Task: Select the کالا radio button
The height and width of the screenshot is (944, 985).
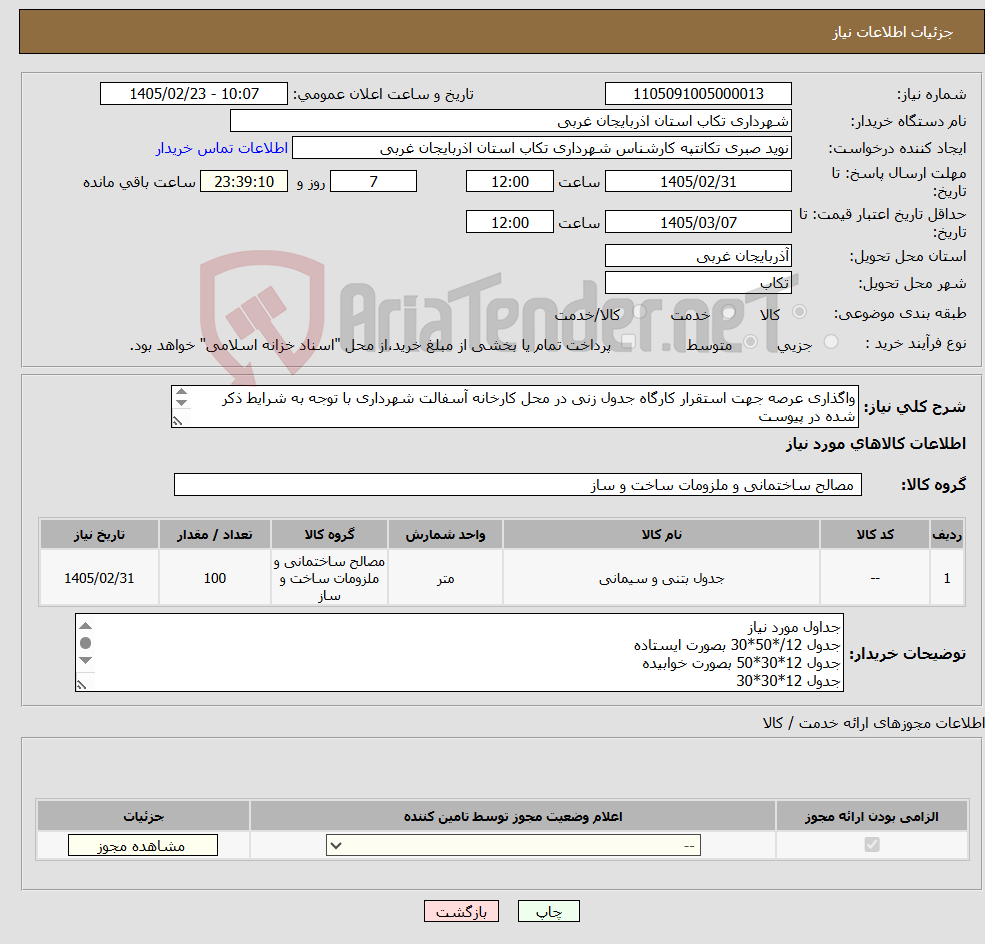Action: [x=799, y=312]
